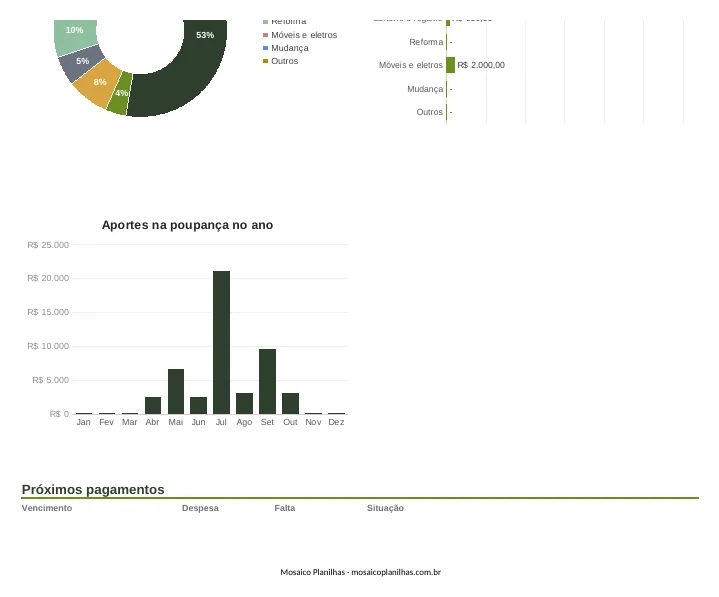This screenshot has height=597, width=719.
Task: Click the 'R$ 5.000' axis value
Action: [50, 380]
